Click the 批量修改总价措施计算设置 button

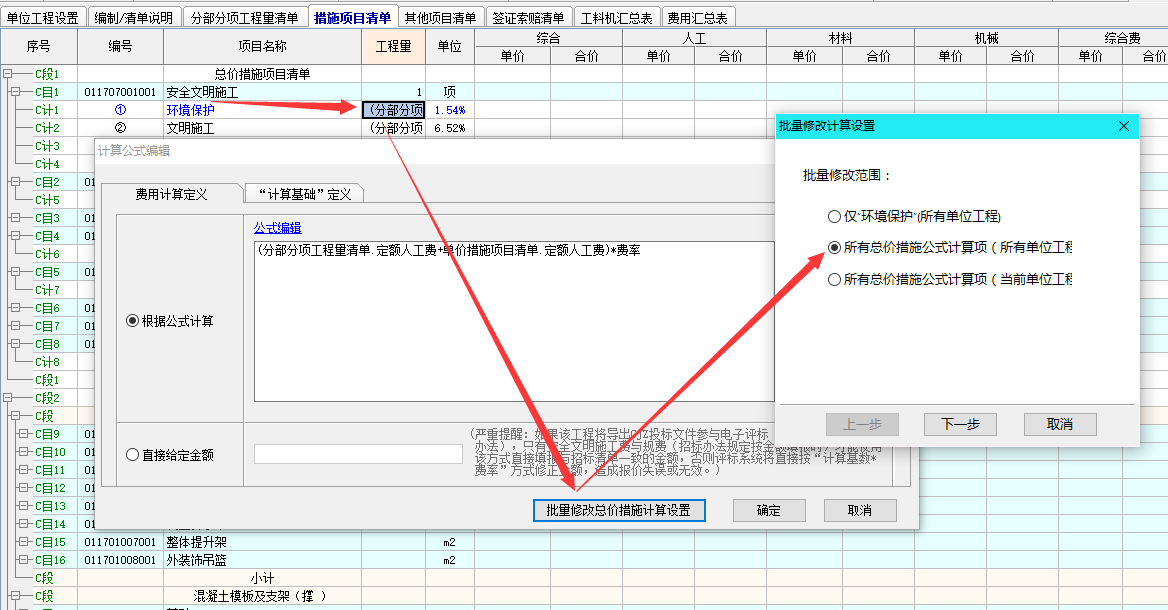(619, 510)
